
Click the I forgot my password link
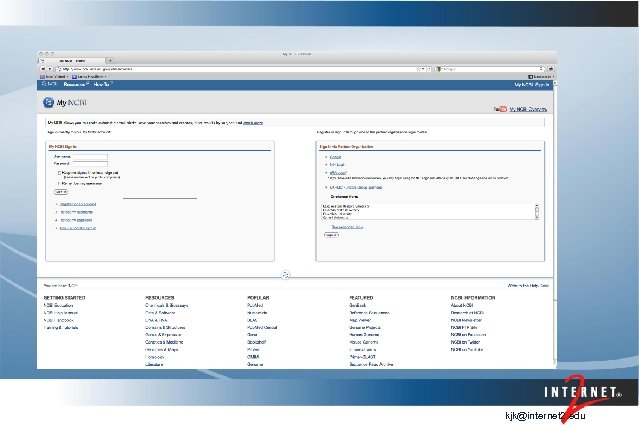[x=76, y=220]
